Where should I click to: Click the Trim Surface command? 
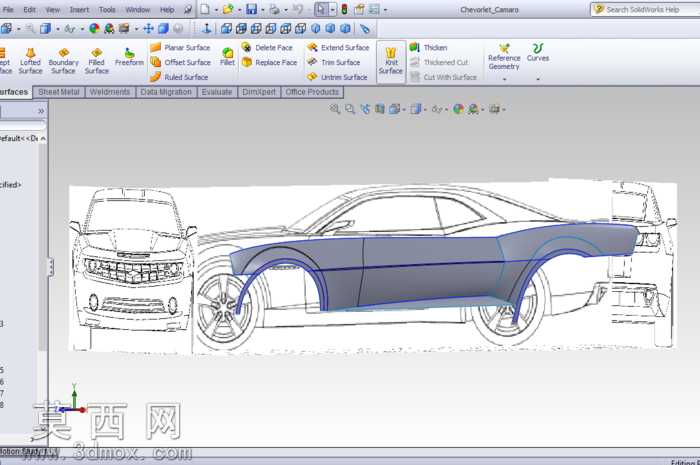coord(333,62)
